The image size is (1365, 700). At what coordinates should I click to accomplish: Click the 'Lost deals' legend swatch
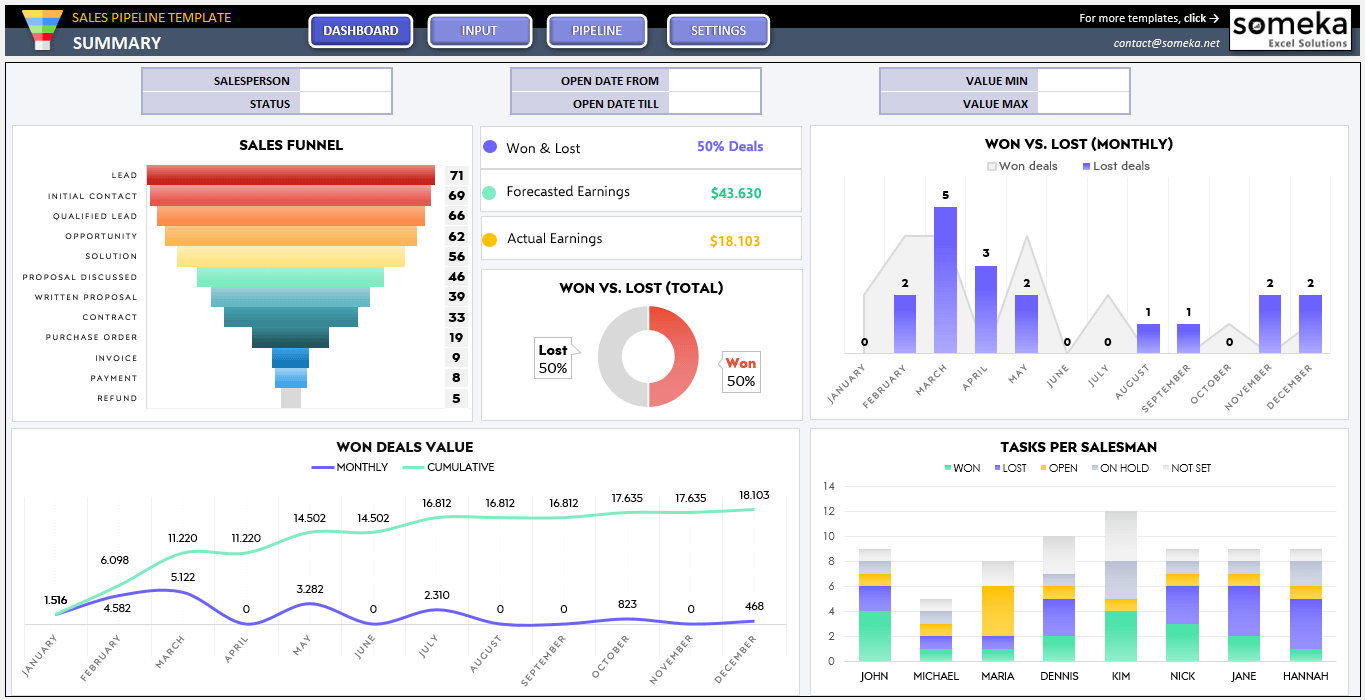click(x=1087, y=166)
